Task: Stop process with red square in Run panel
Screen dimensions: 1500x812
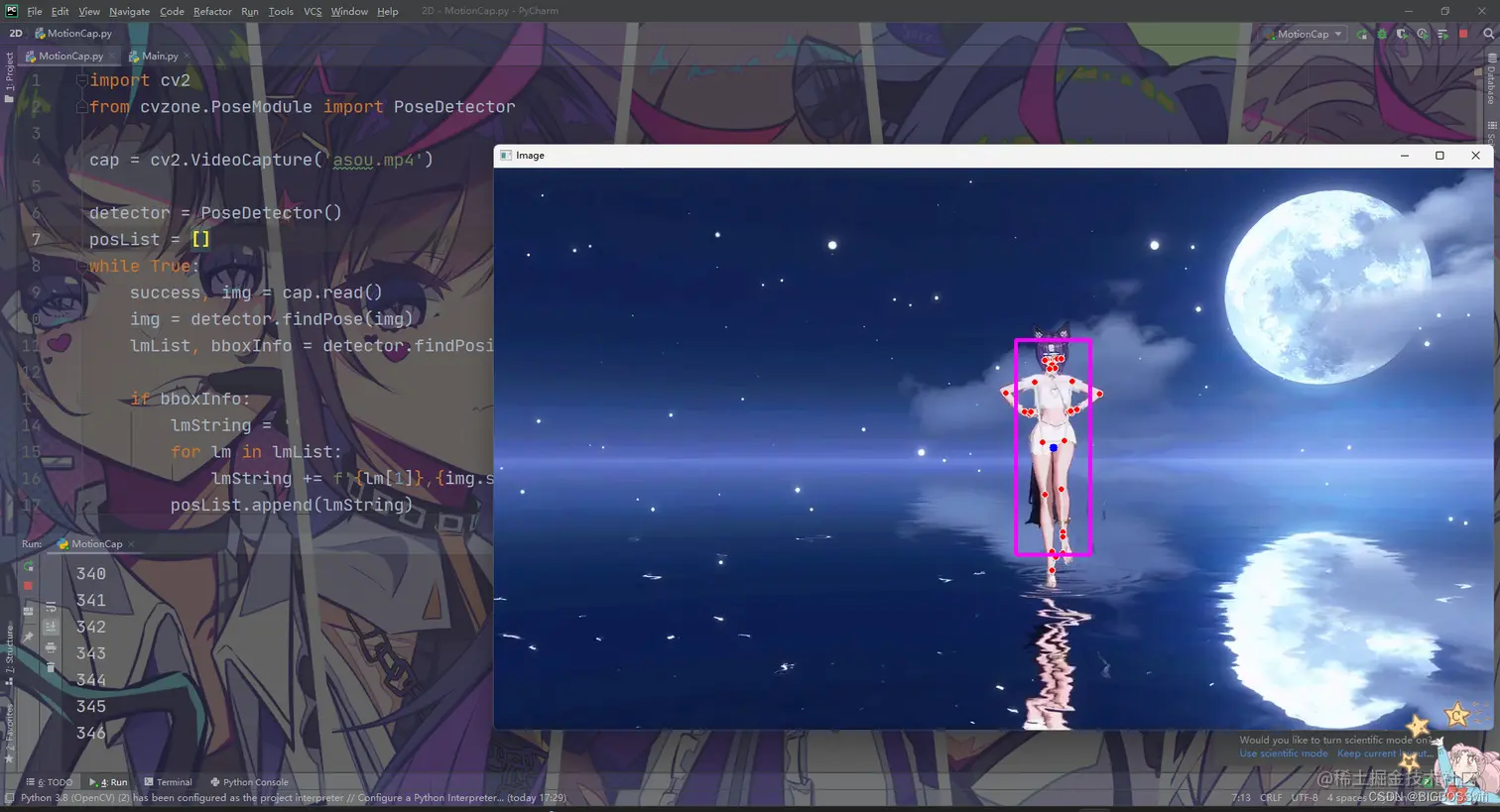Action: pos(28,586)
